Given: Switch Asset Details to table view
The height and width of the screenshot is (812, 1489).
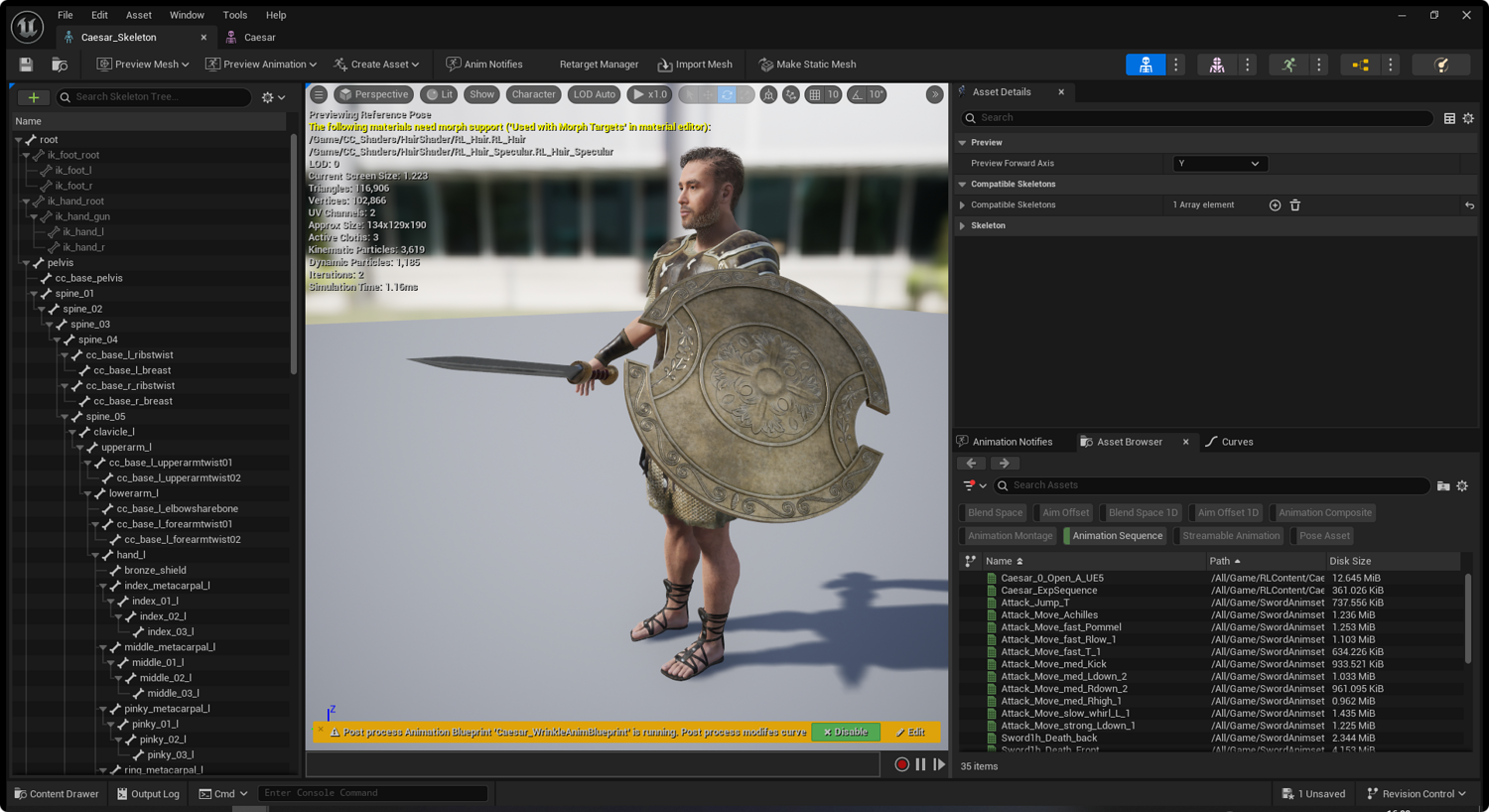Looking at the screenshot, I should 1449,118.
